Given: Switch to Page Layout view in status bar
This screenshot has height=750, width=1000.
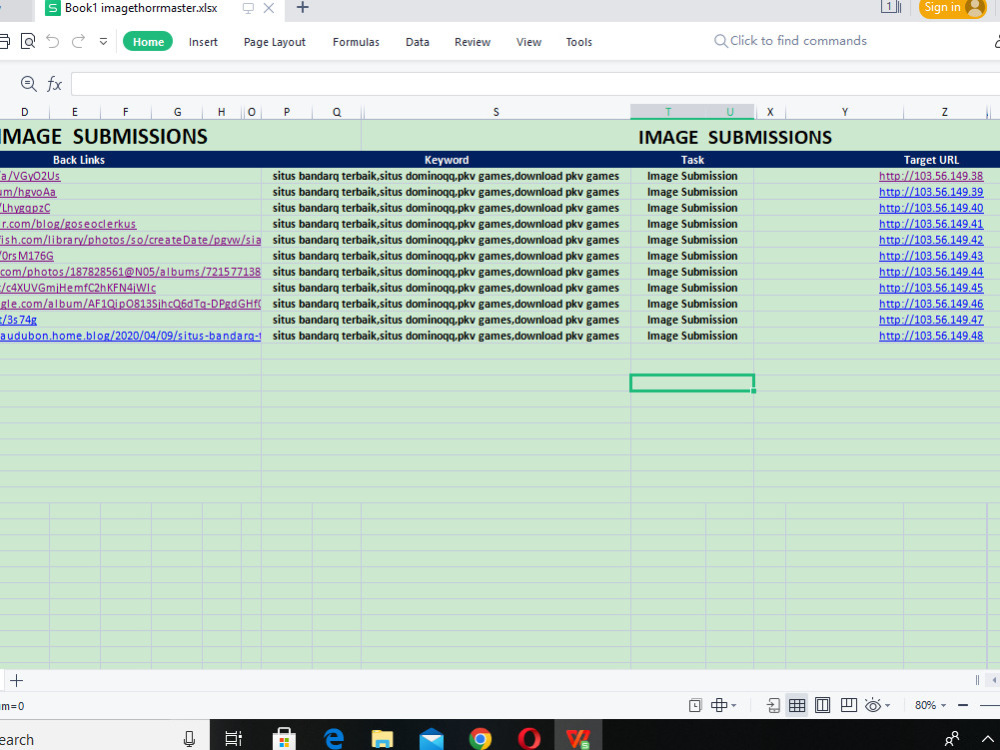Looking at the screenshot, I should [823, 705].
